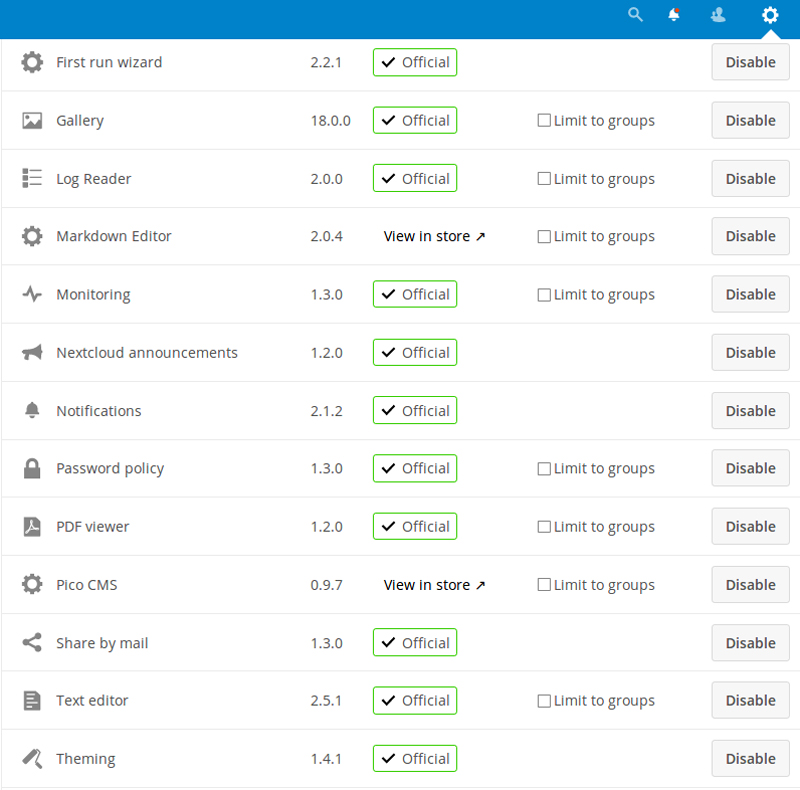Open View in store for Pico CMS

[434, 584]
